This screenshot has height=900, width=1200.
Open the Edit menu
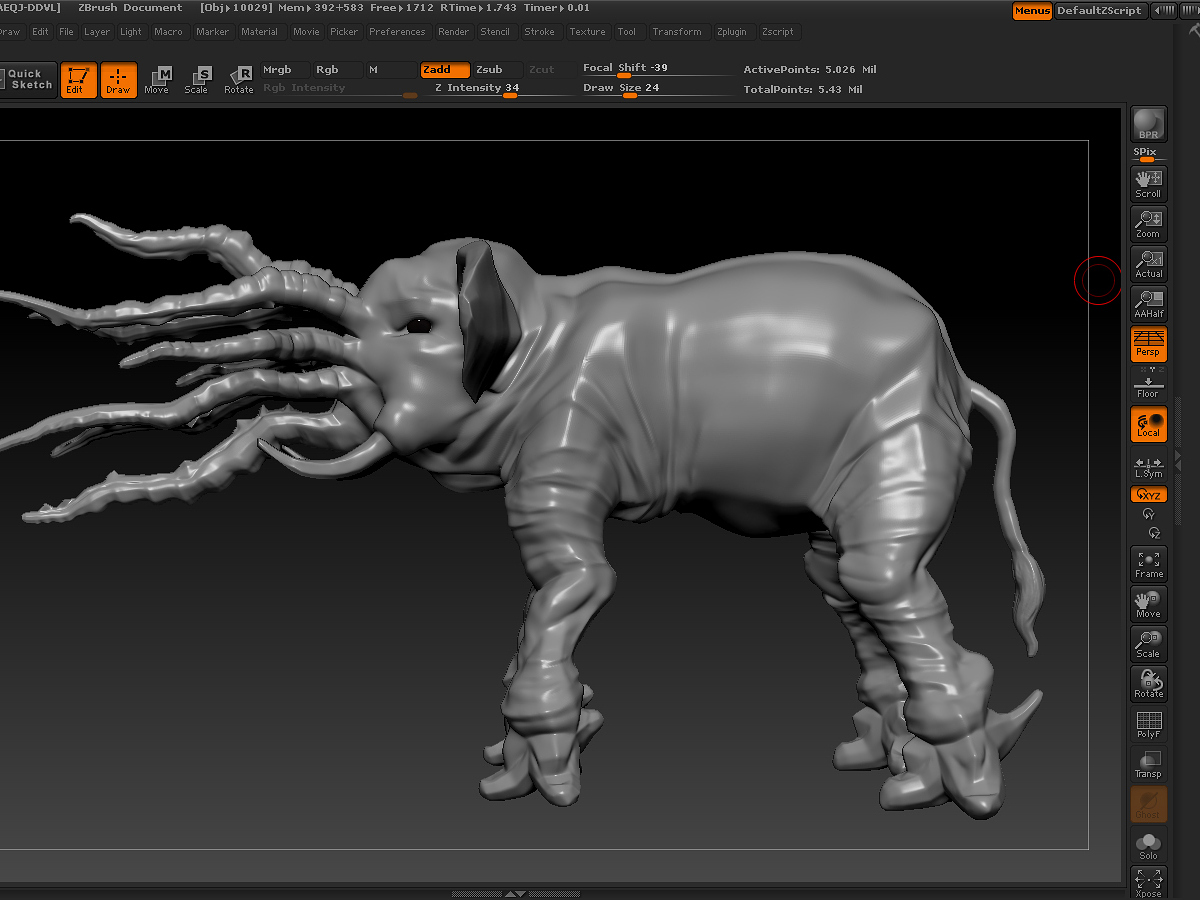click(40, 32)
